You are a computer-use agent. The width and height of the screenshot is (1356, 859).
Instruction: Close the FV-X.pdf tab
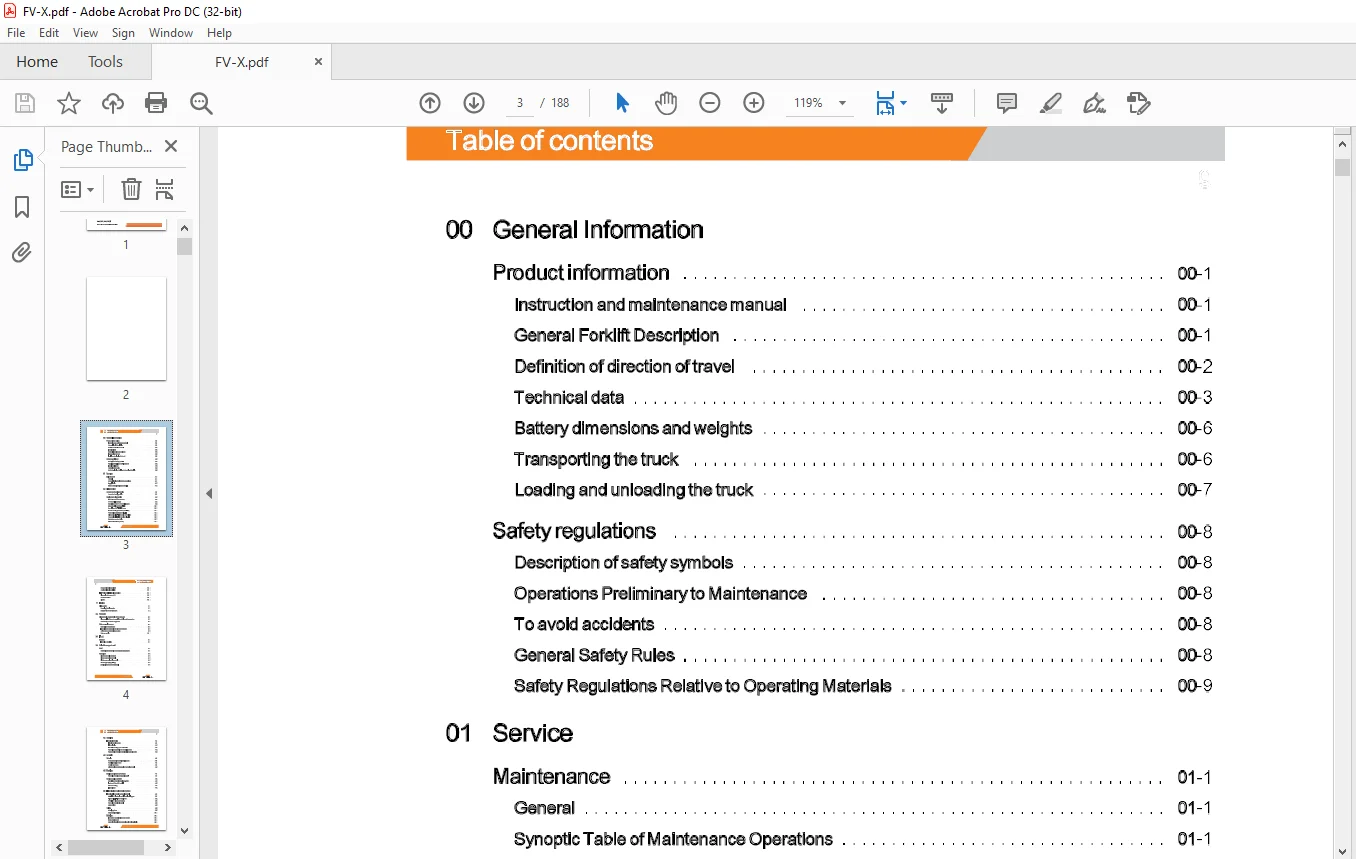318,61
